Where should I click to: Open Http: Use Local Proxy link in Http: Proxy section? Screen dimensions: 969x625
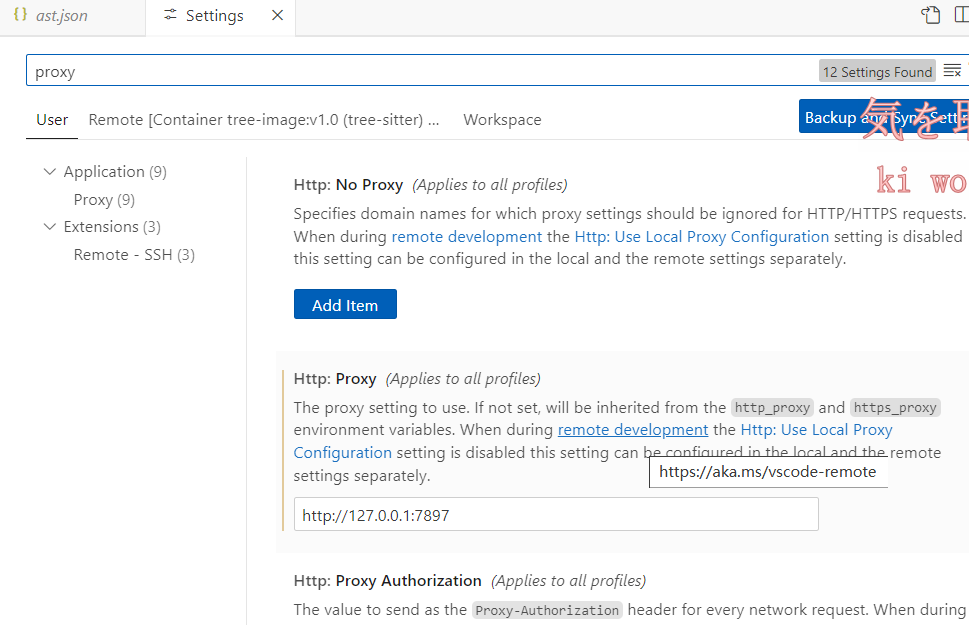tap(816, 430)
